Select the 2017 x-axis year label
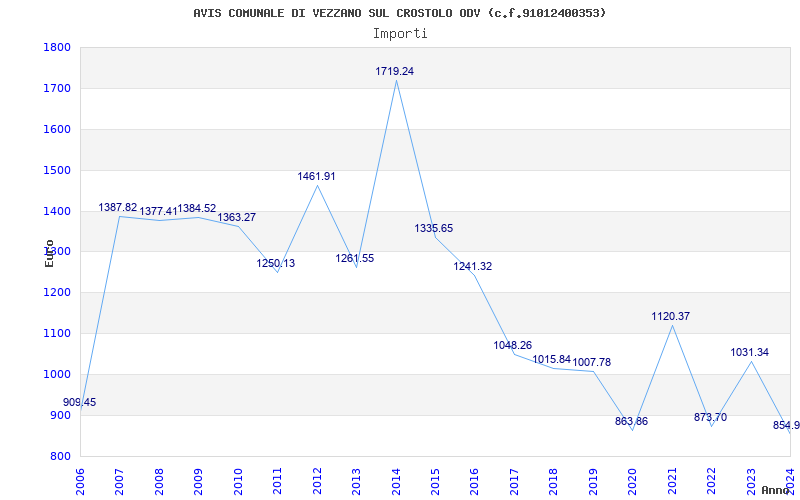Screen dimensions: 800x500 pyautogui.click(x=514, y=482)
